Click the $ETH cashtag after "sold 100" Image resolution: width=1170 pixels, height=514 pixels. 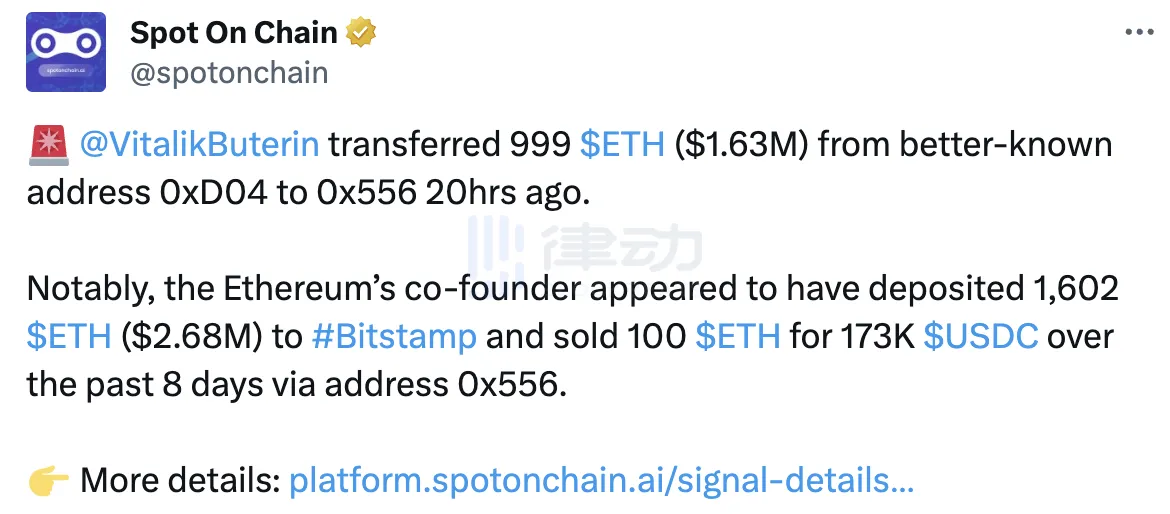(737, 336)
